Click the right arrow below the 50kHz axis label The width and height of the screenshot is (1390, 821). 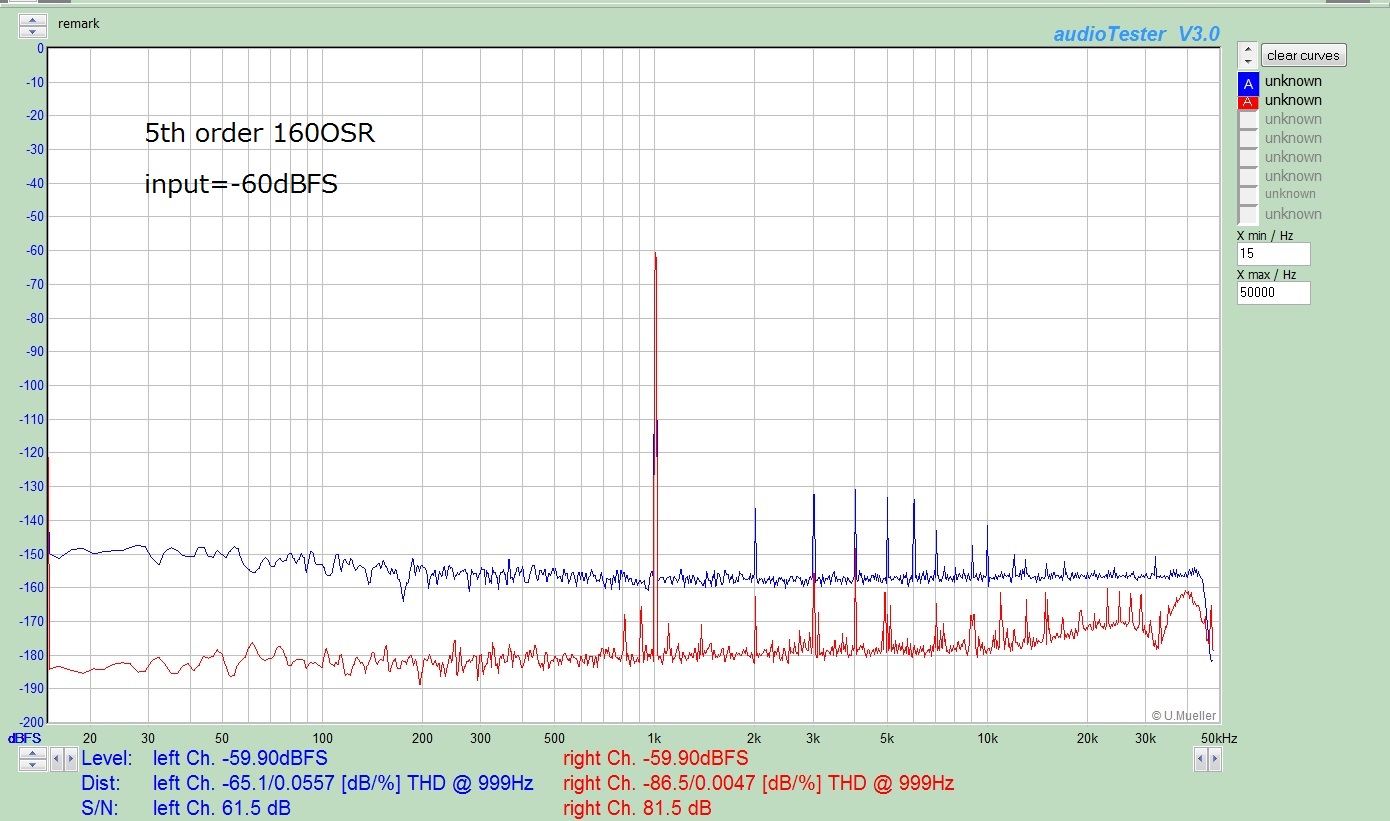click(1214, 759)
